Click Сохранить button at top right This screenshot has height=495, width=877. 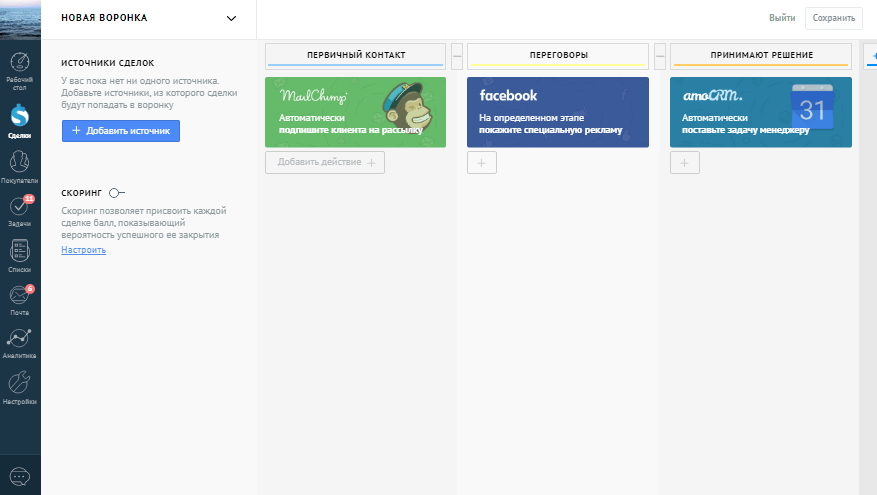(x=833, y=18)
